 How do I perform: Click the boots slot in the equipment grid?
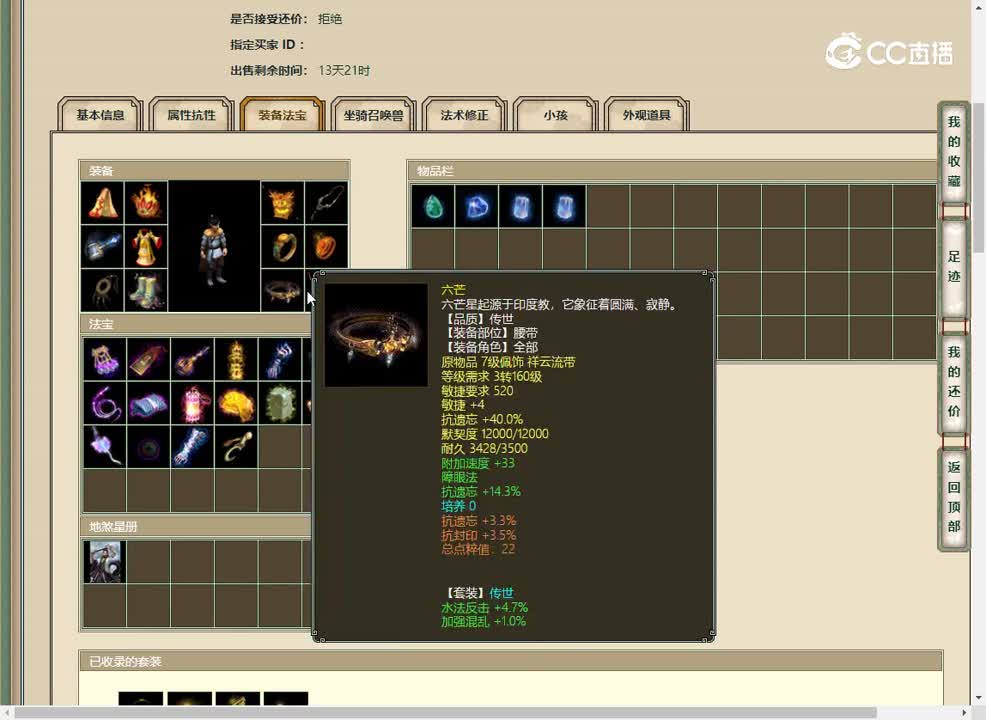click(147, 292)
